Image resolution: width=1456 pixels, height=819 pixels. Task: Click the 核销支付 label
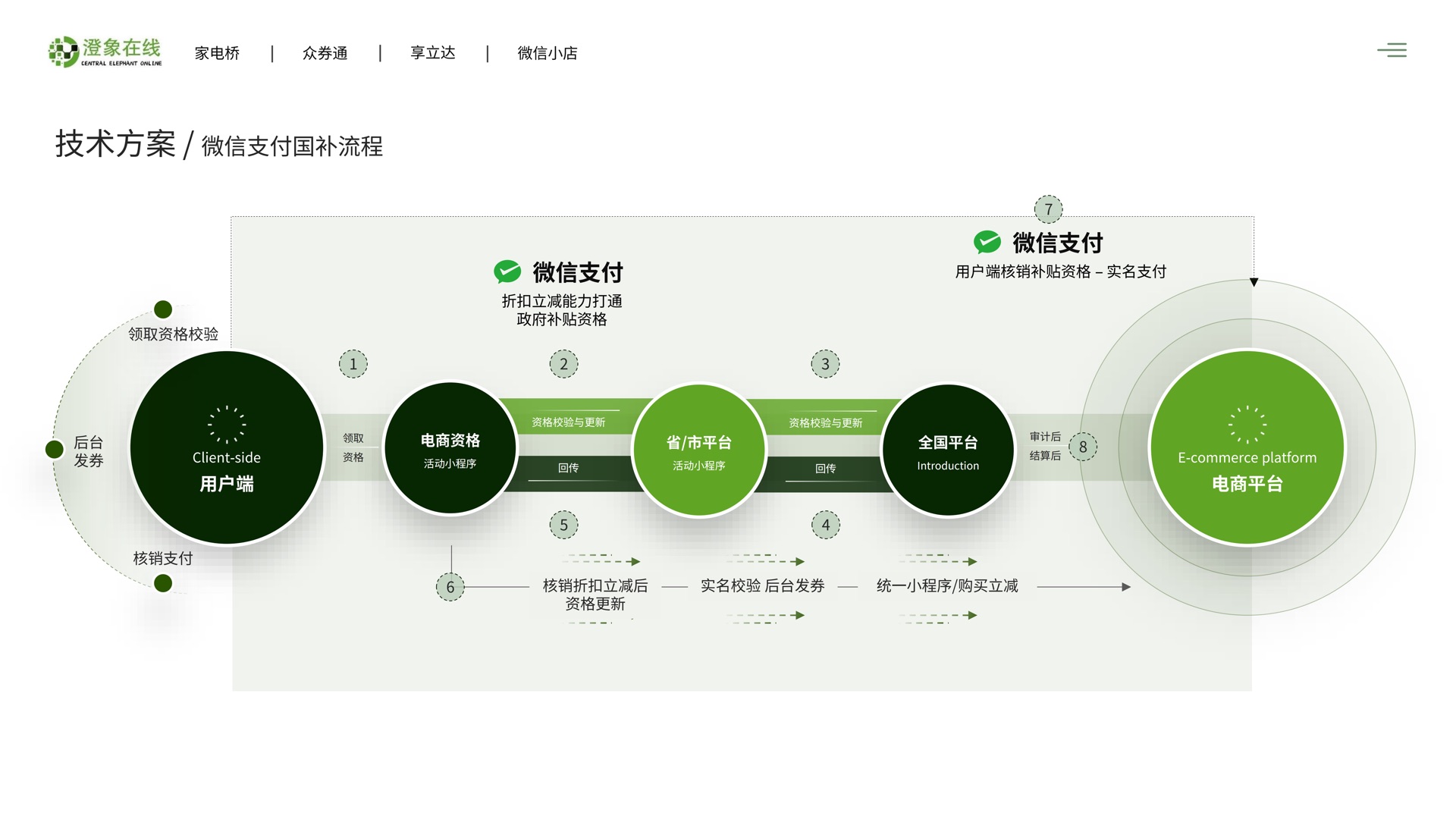pos(163,559)
